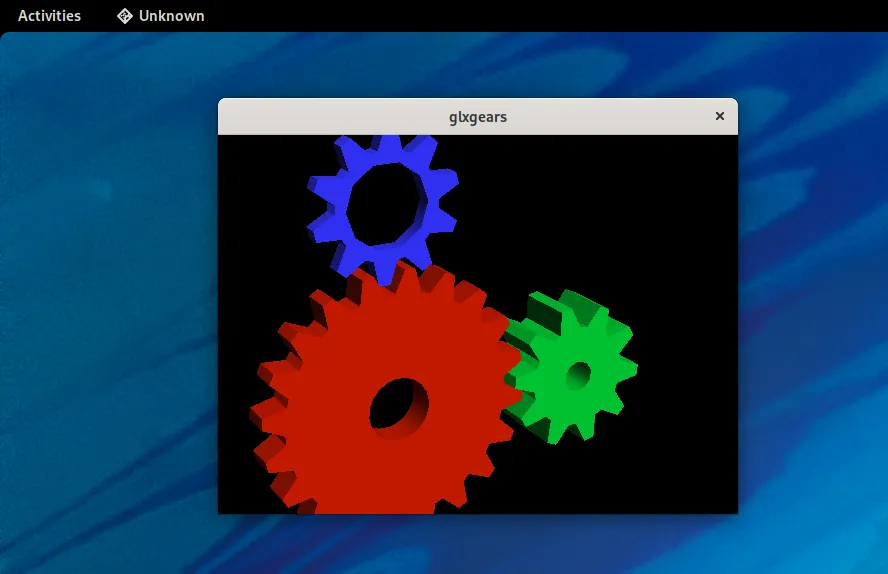
Task: Click the diamond icon beside Unknown
Action: (125, 16)
